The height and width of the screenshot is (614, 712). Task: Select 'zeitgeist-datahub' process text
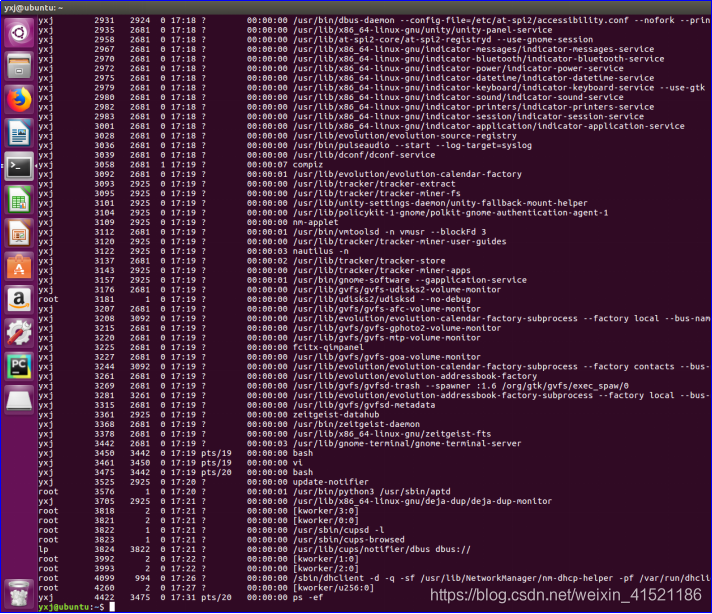[x=336, y=415]
